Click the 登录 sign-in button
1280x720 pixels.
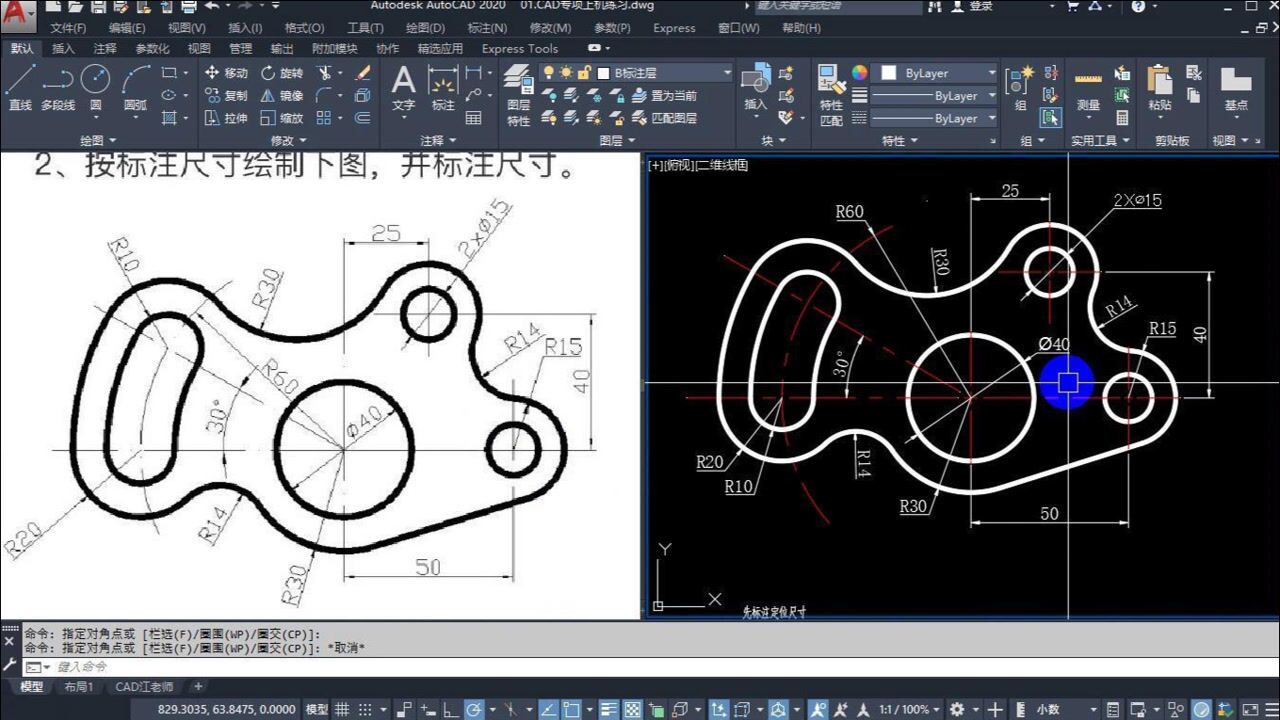click(971, 6)
